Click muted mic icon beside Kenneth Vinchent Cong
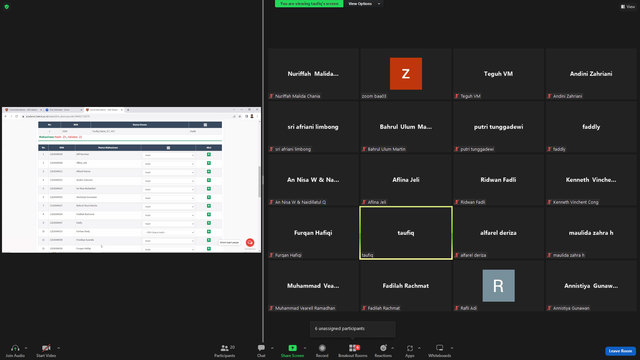The image size is (640, 360). (x=549, y=202)
